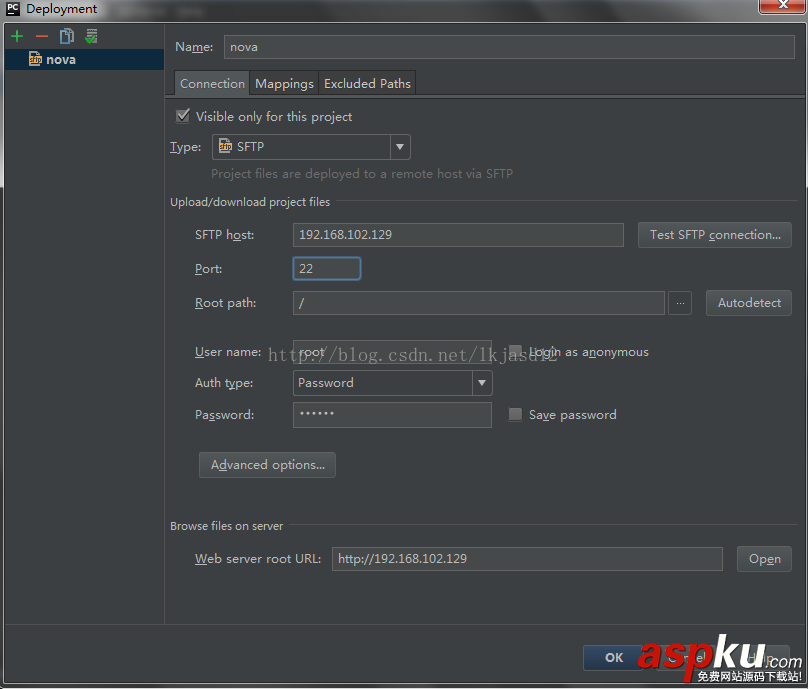Click the Port field showing 22

(x=327, y=268)
